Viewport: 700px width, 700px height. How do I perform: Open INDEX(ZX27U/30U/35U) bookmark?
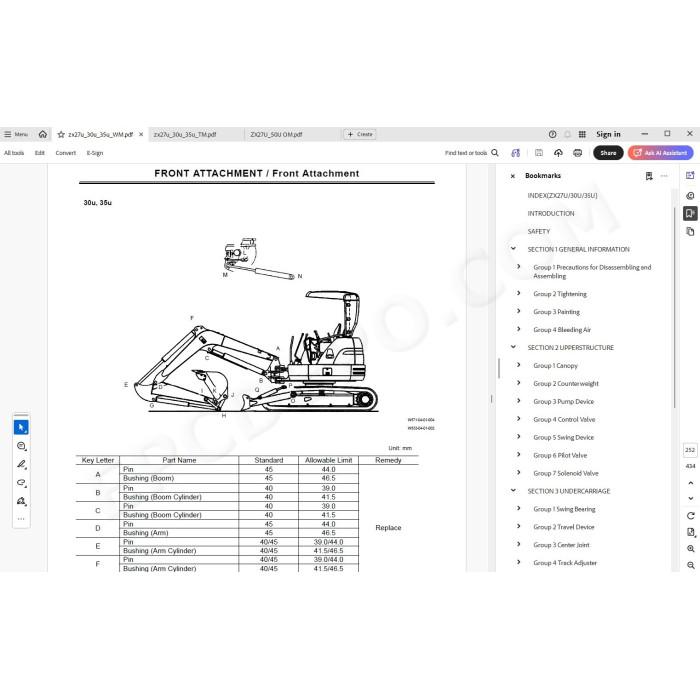(562, 196)
